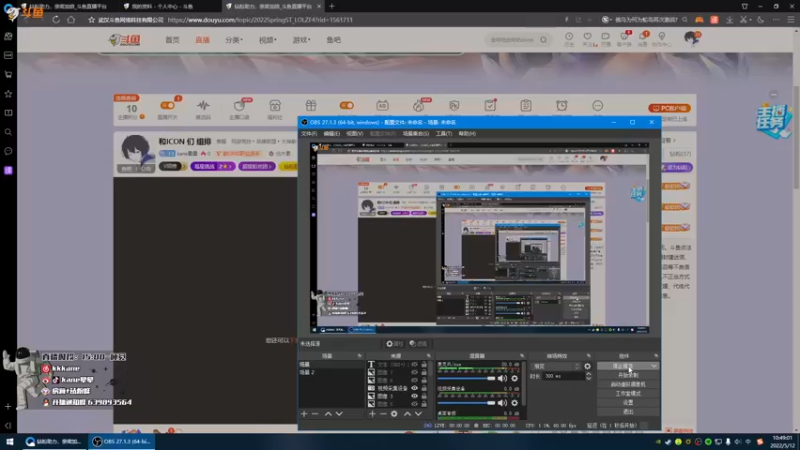
Task: Open OBS 工具(T) menu
Action: coord(444,134)
